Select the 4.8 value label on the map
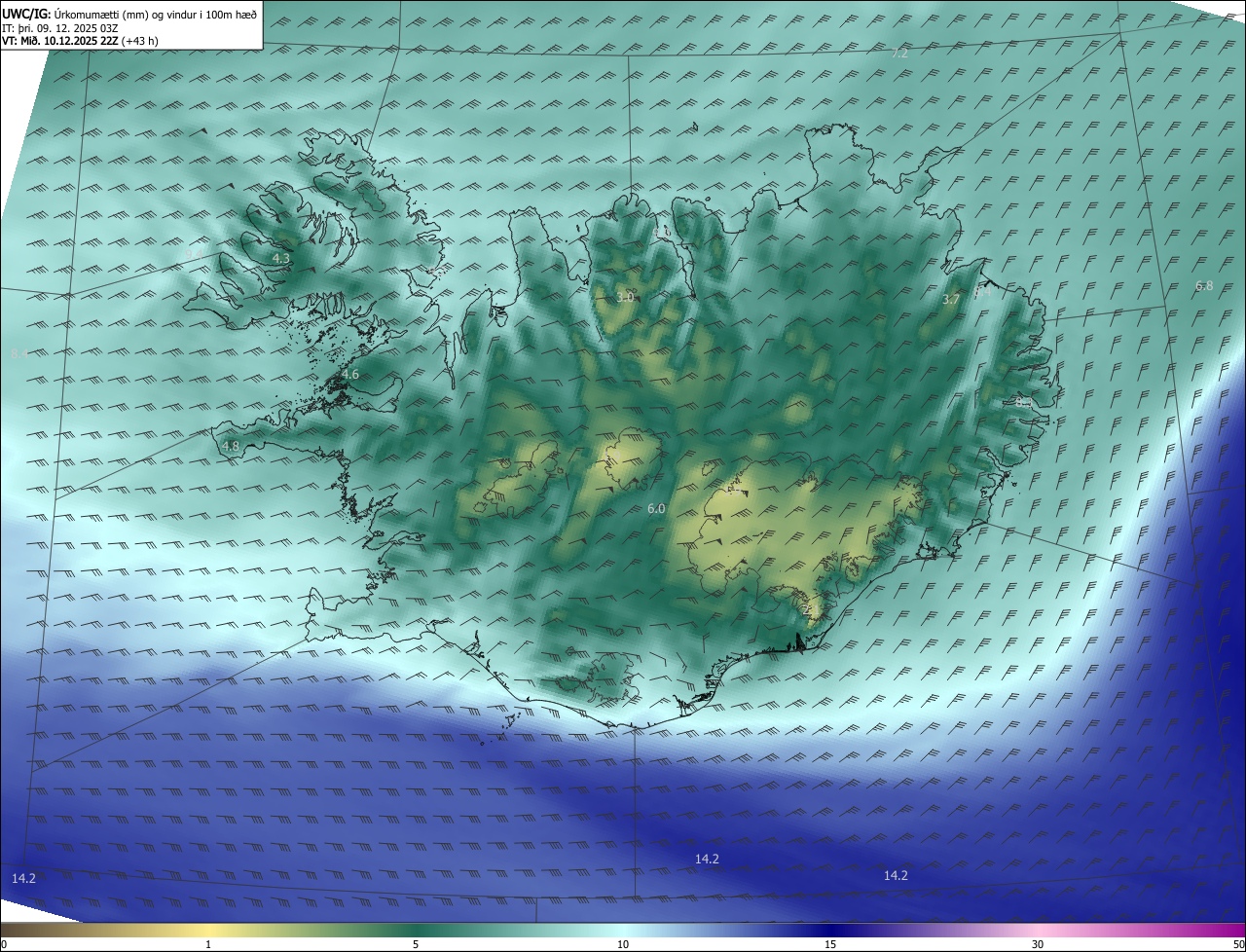The height and width of the screenshot is (952, 1246). pos(231,446)
